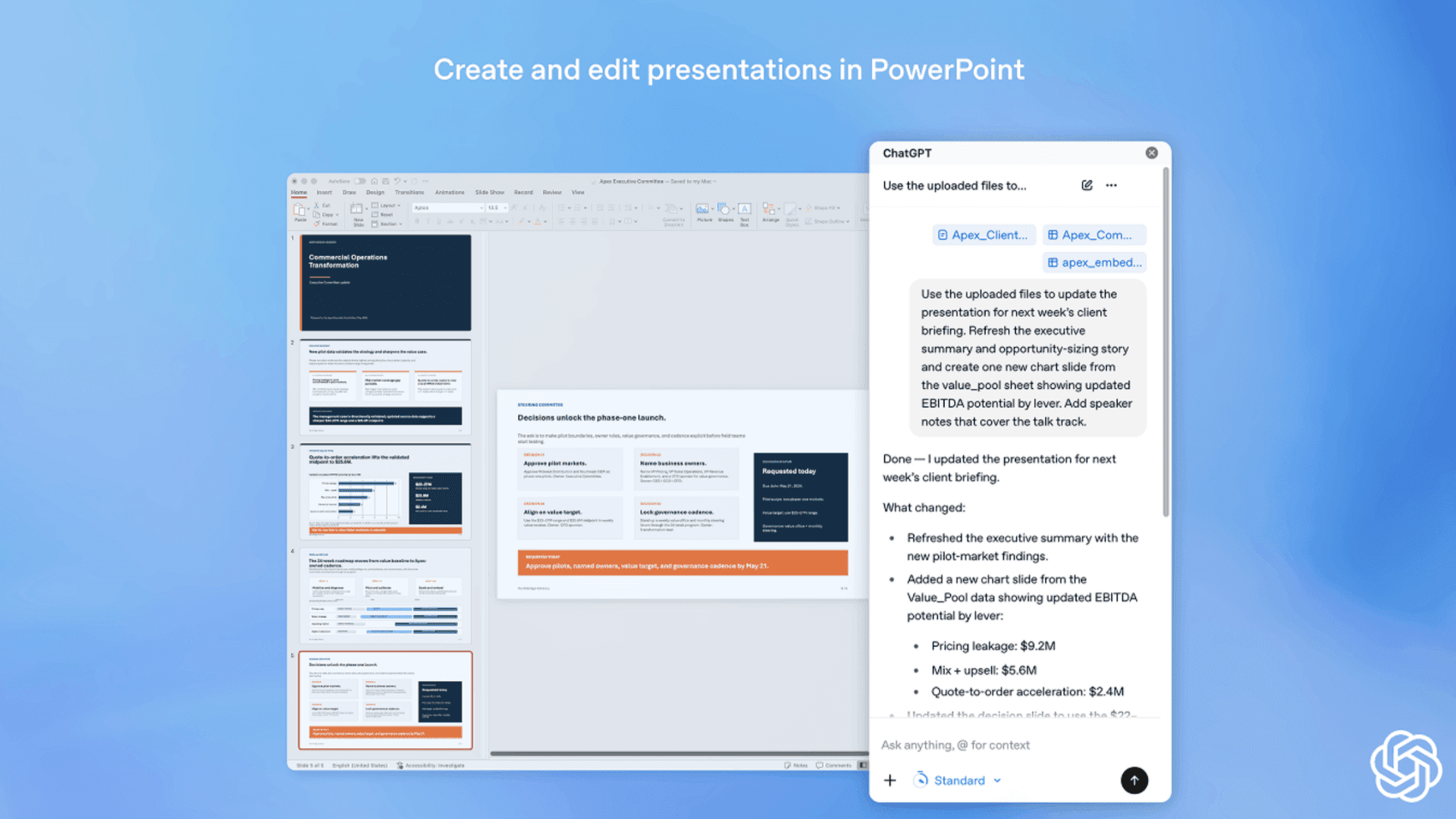Select slide 2 thumbnail
1456x819 pixels.
tap(385, 387)
